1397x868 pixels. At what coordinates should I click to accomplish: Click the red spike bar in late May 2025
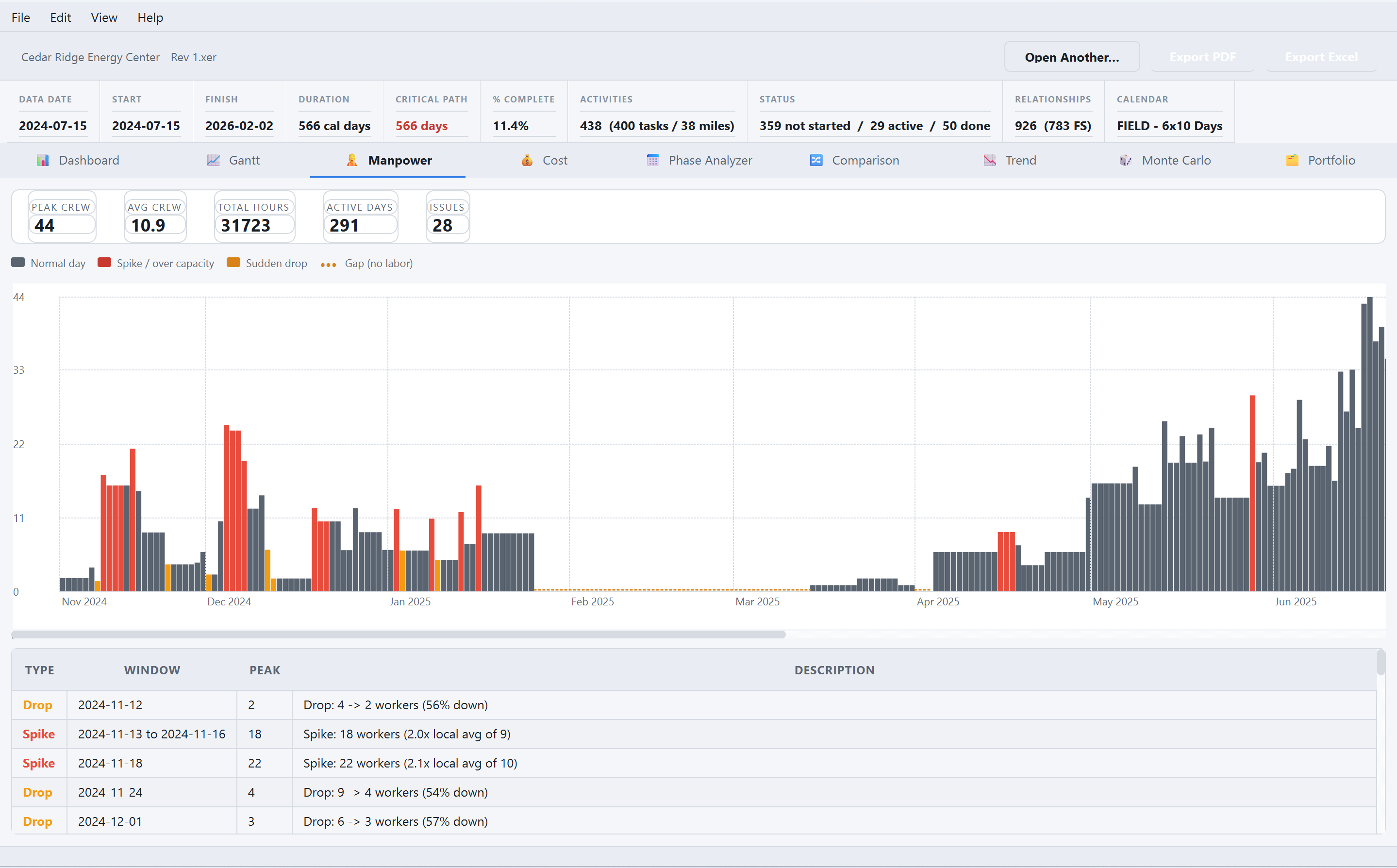click(1252, 493)
